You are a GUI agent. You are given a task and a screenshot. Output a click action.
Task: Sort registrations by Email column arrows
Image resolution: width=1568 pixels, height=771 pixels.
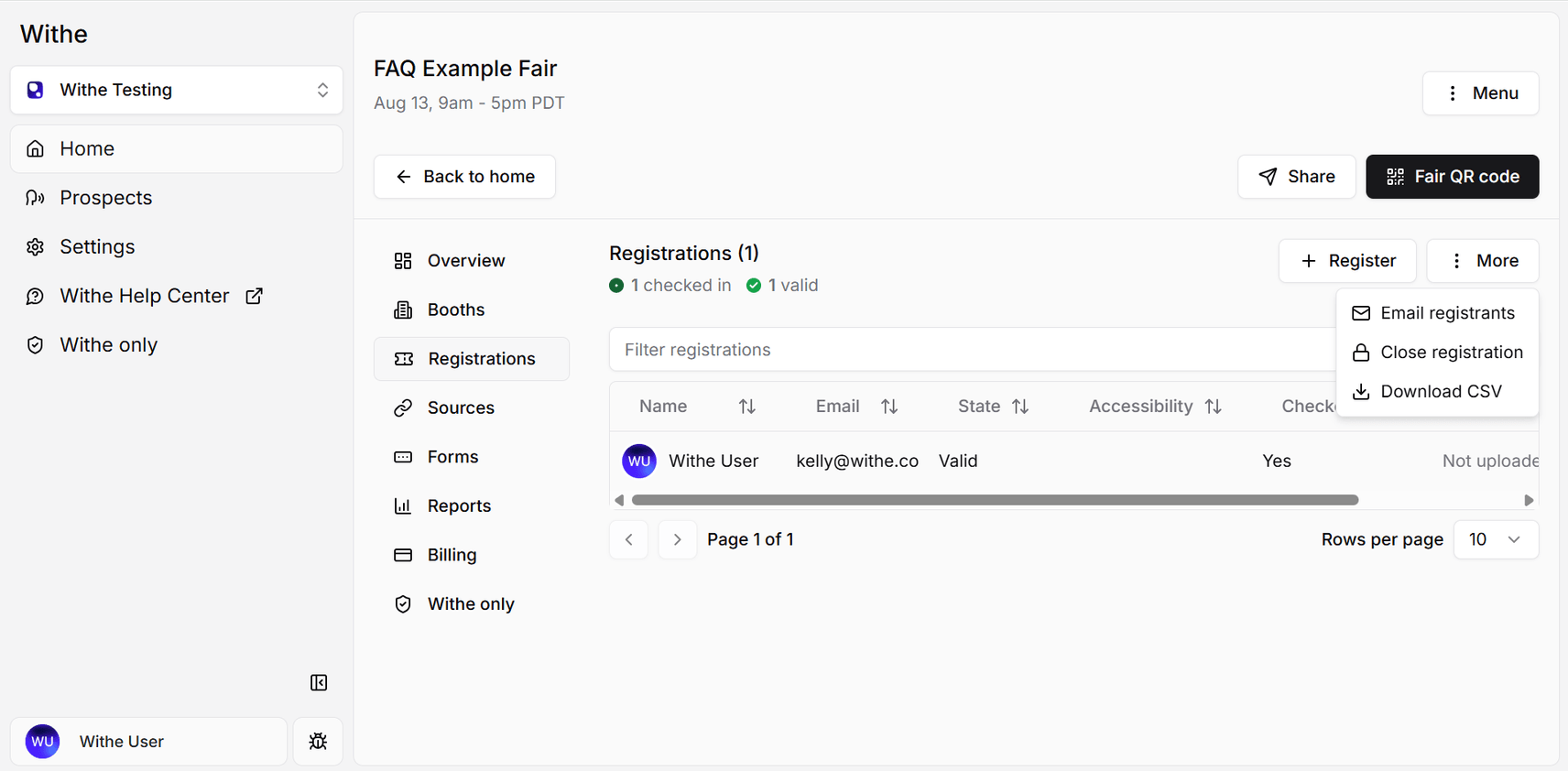coord(889,407)
